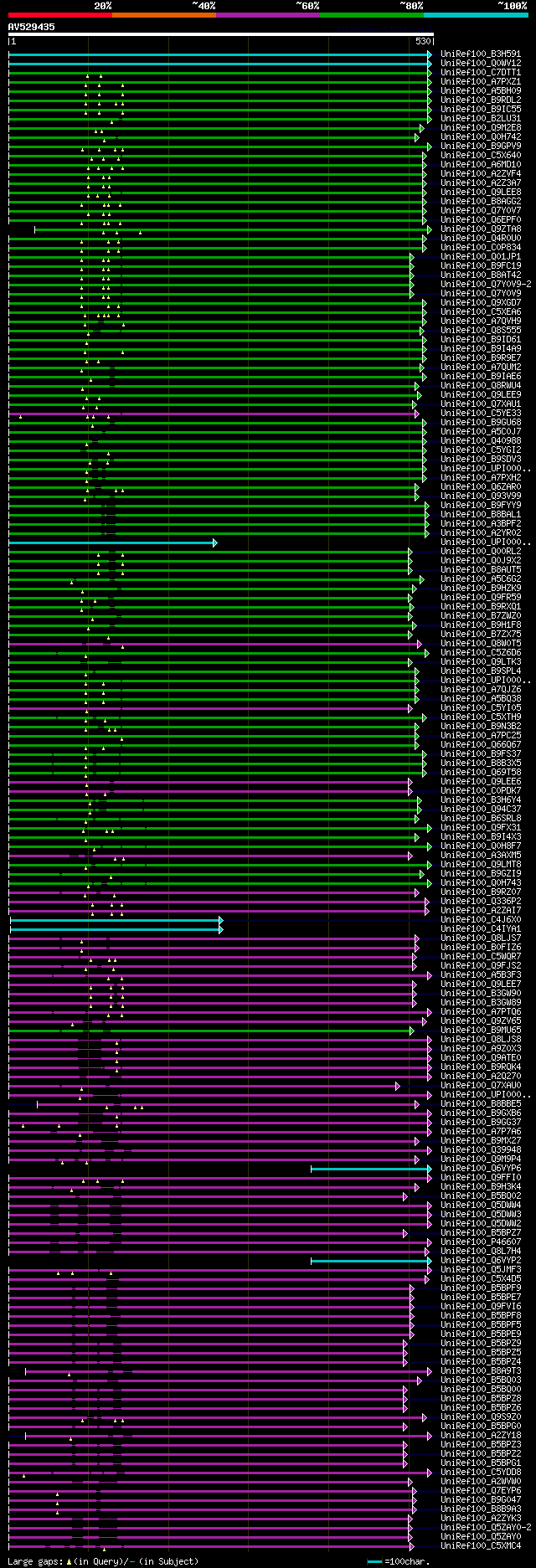536x1568 pixels.
Task: Select the UniRef100_Q40988 entry
Action: tap(481, 441)
